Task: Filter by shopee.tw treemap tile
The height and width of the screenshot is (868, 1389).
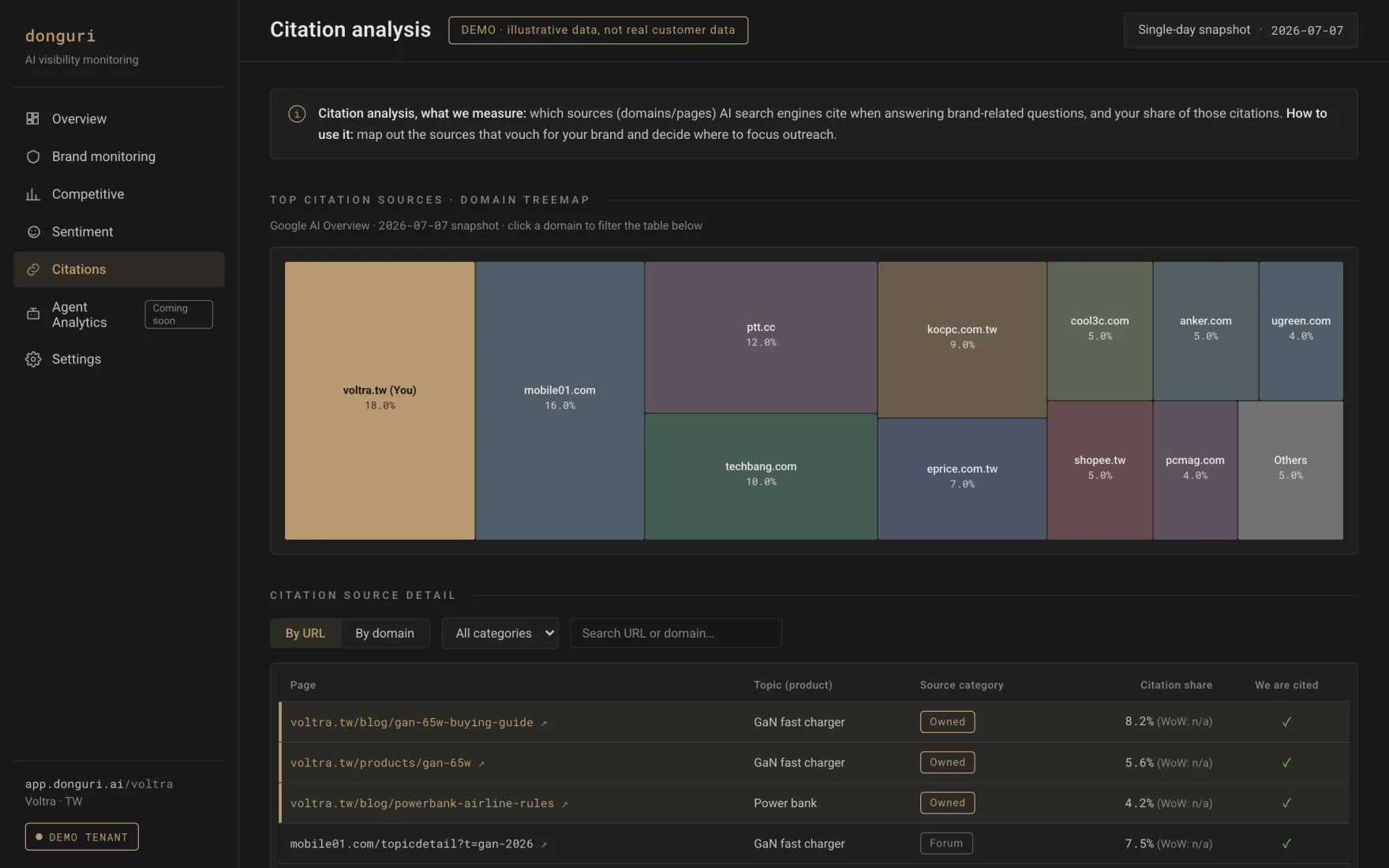Action: point(1099,470)
